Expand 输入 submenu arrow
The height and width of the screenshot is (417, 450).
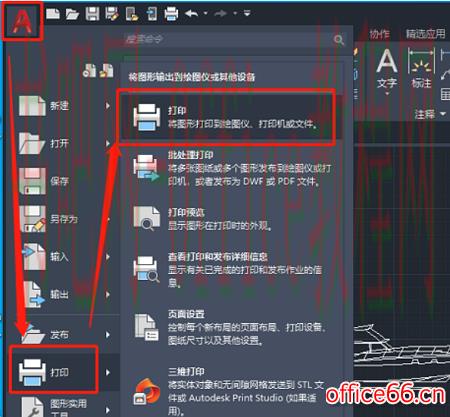click(108, 257)
